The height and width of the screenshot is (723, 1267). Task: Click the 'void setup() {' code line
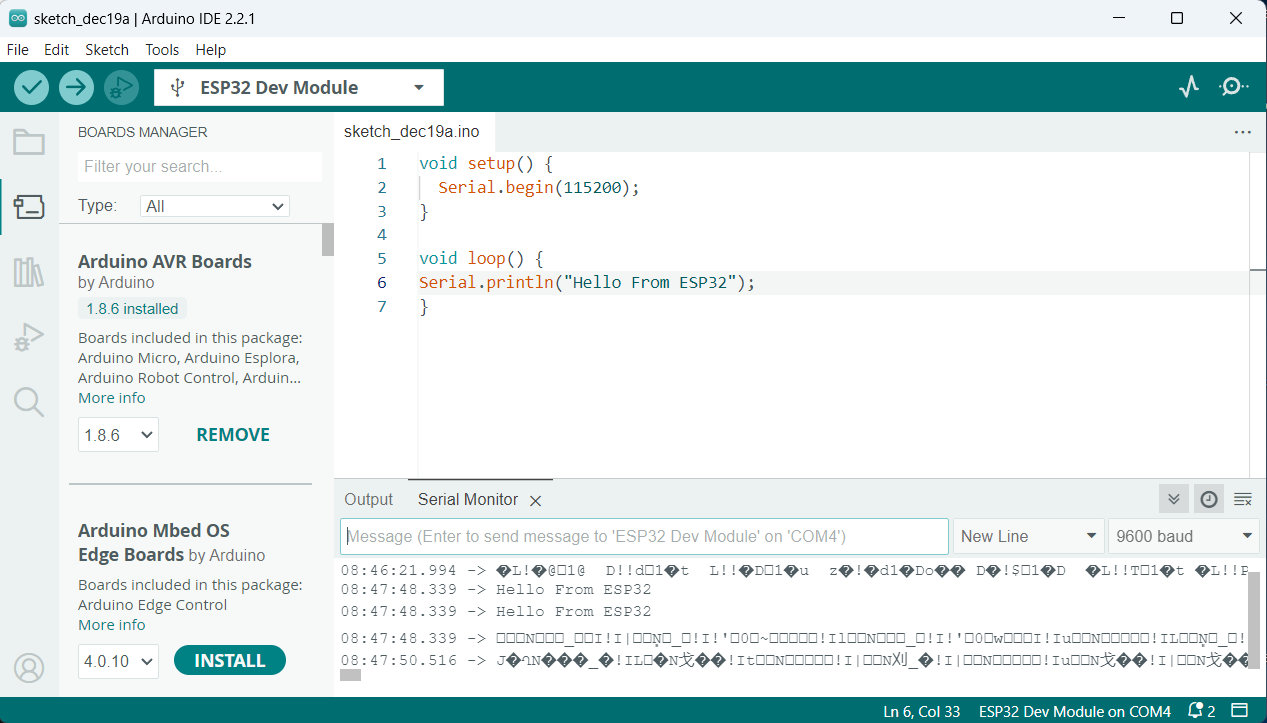click(486, 163)
